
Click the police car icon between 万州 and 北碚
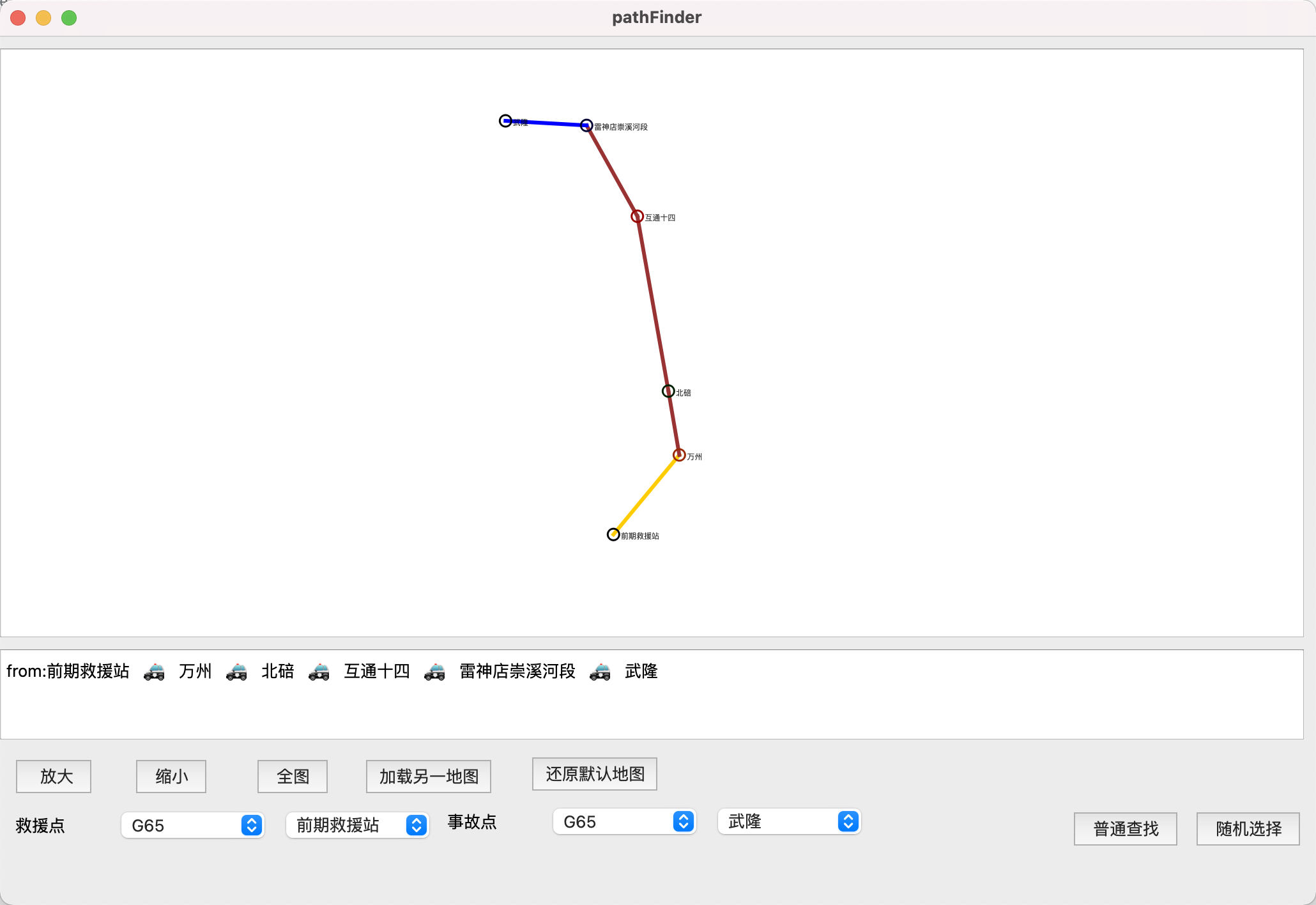pos(236,672)
